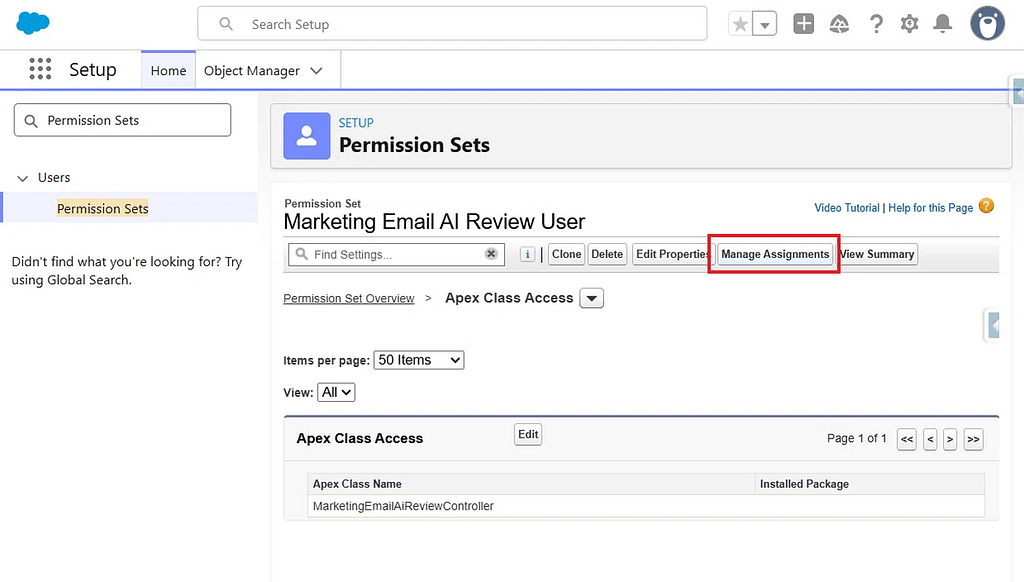Go to previous page of results

(930, 439)
